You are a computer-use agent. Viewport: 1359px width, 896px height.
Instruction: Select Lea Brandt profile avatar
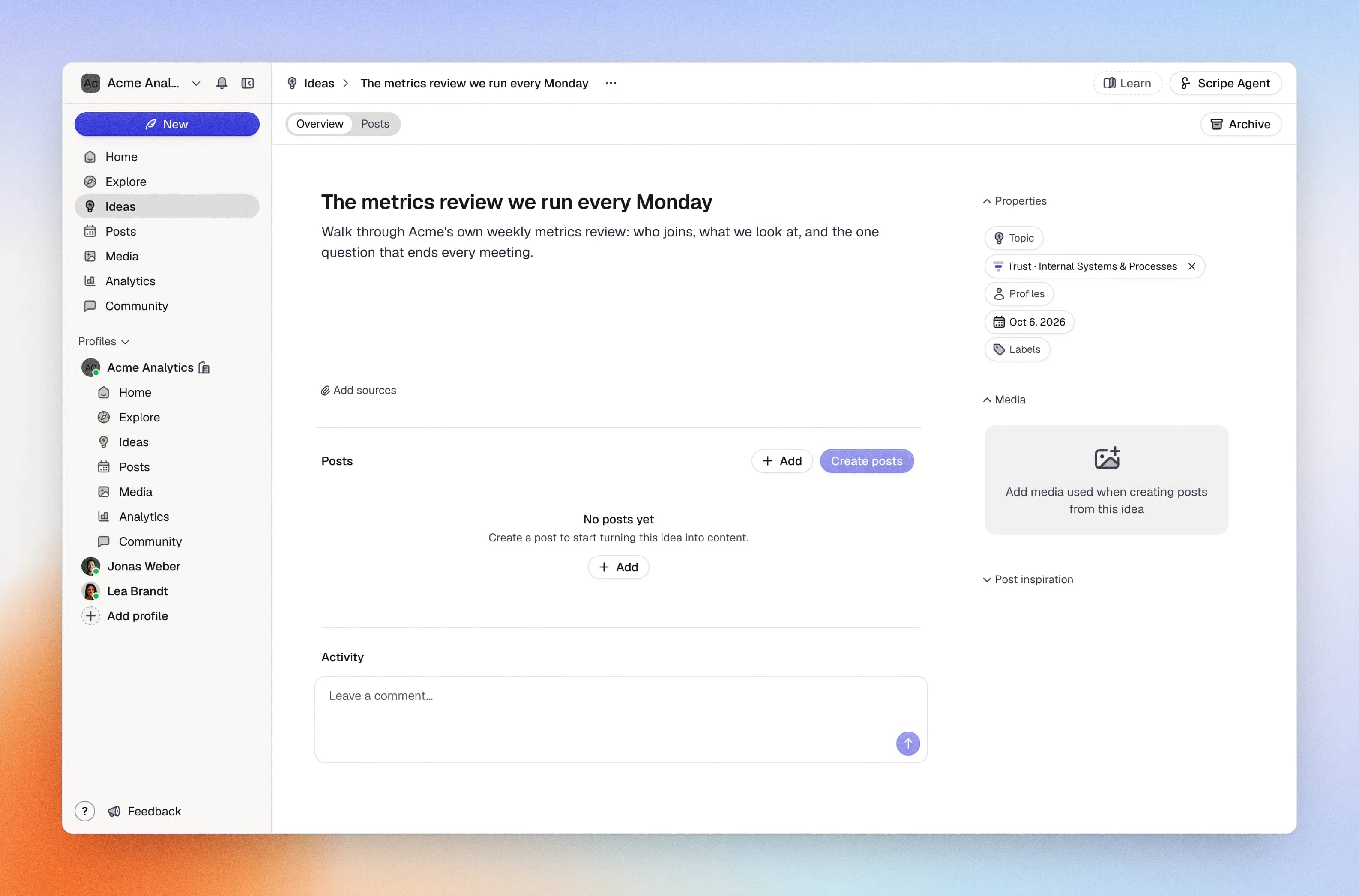point(91,591)
